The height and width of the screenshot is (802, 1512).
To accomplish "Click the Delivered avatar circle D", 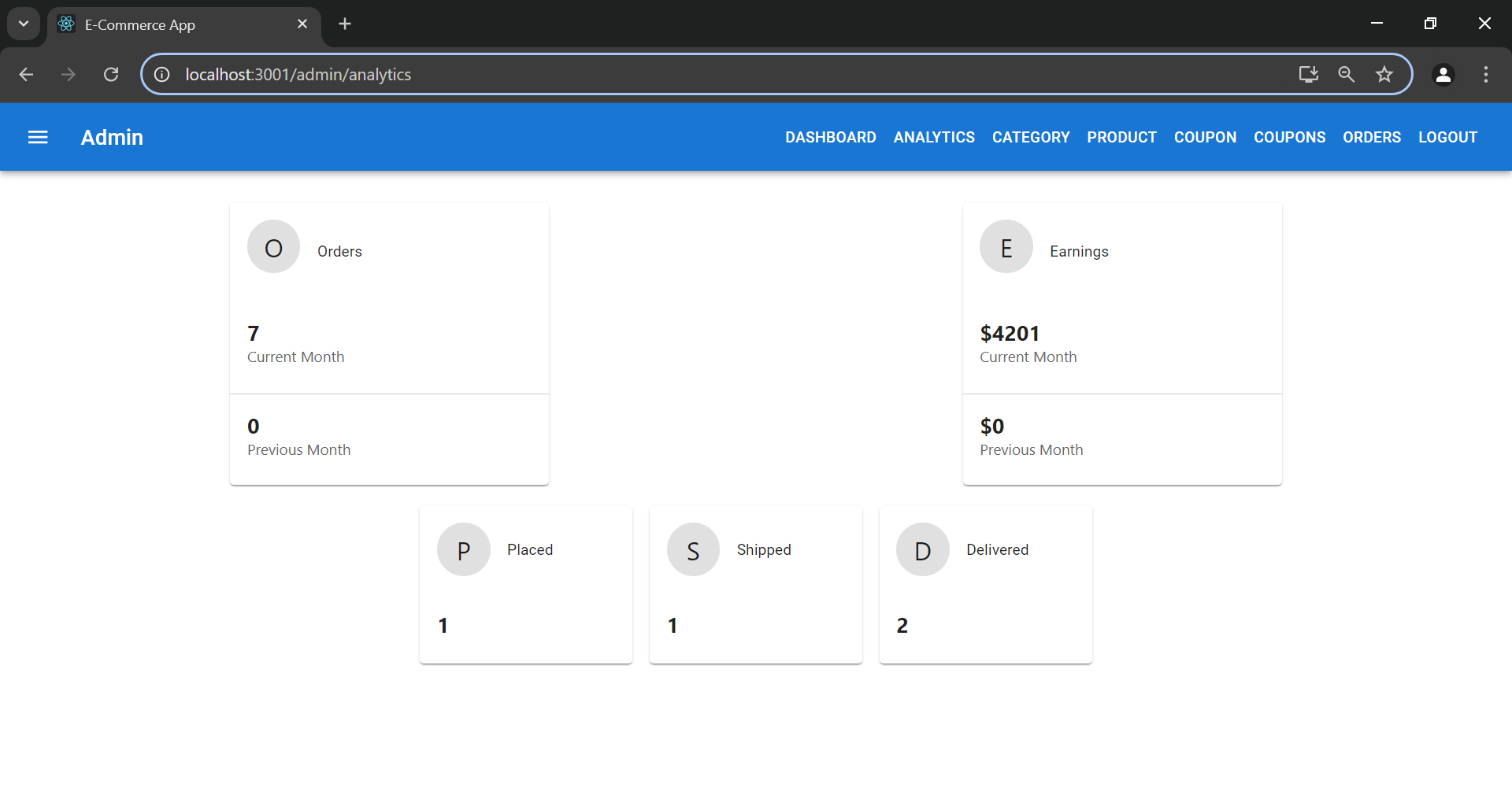I will (922, 549).
